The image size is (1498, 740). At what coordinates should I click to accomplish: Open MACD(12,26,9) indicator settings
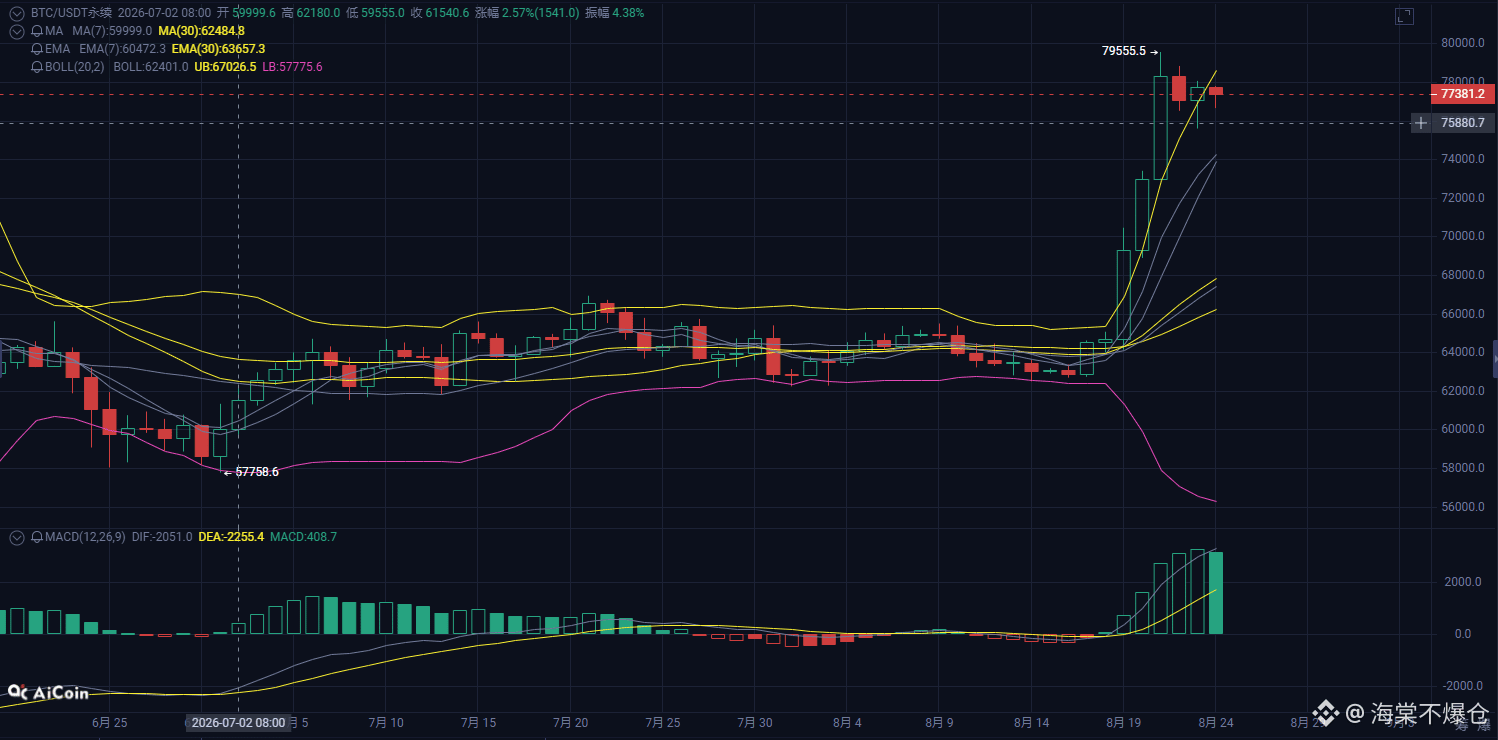pyautogui.click(x=85, y=537)
